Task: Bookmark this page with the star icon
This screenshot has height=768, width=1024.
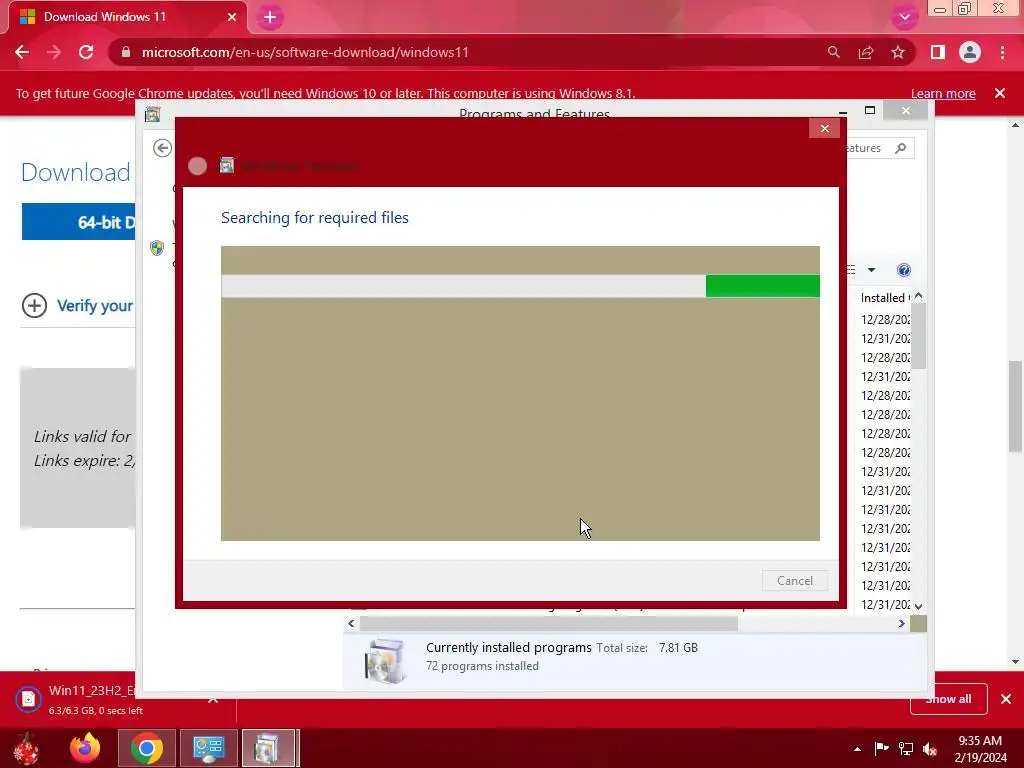Action: click(898, 52)
